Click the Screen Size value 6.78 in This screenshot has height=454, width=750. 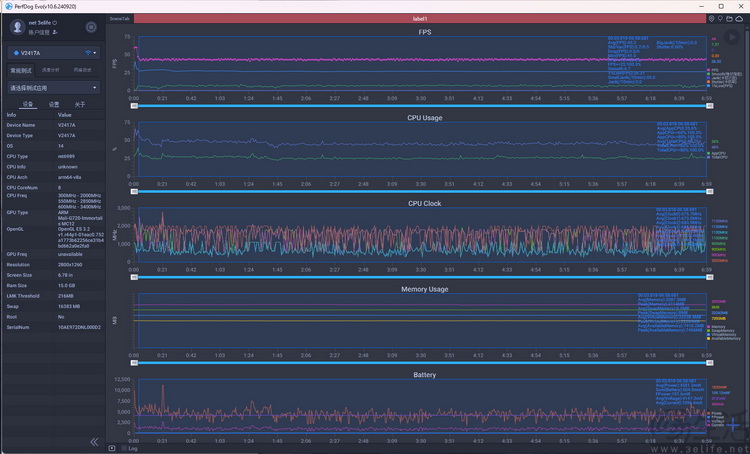pos(67,275)
